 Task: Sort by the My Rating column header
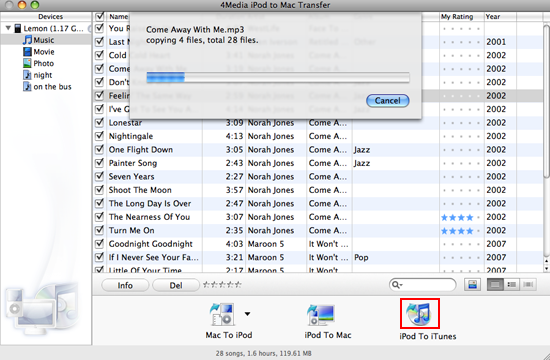462,16
